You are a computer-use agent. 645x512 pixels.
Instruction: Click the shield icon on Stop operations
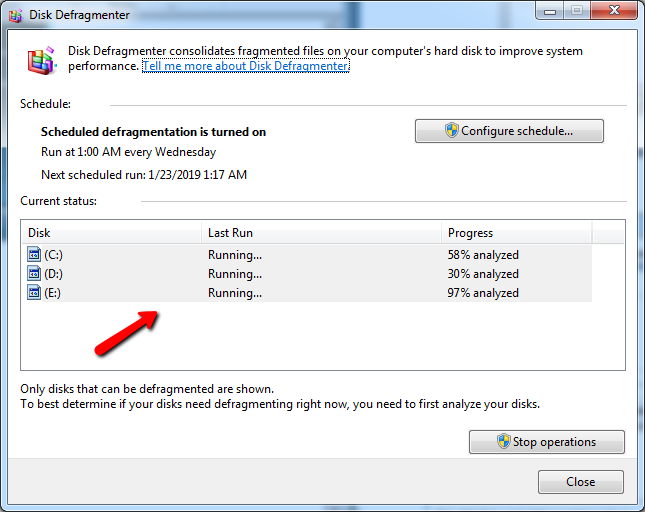click(x=503, y=442)
